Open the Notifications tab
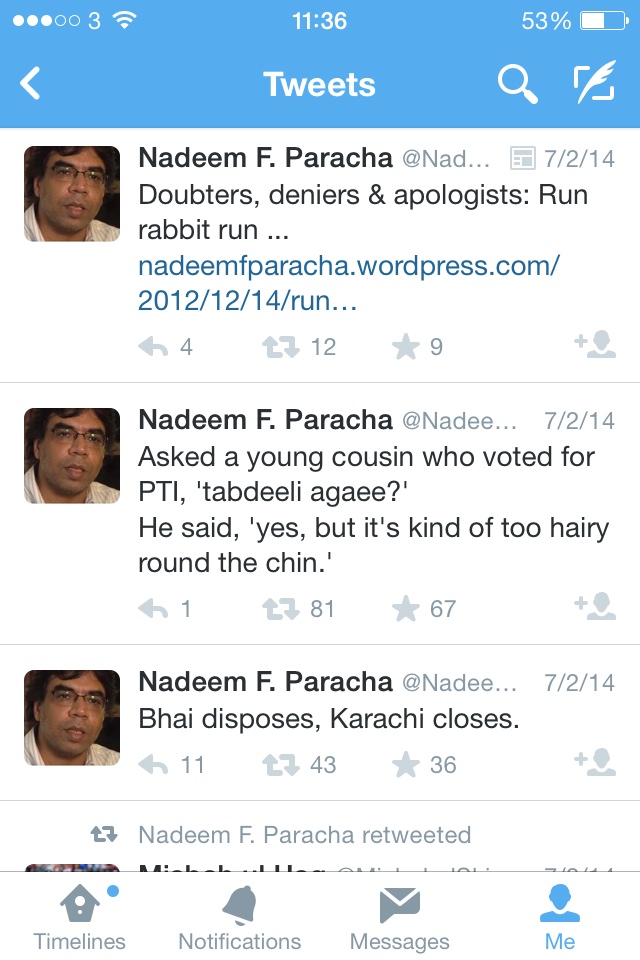 pos(239,917)
